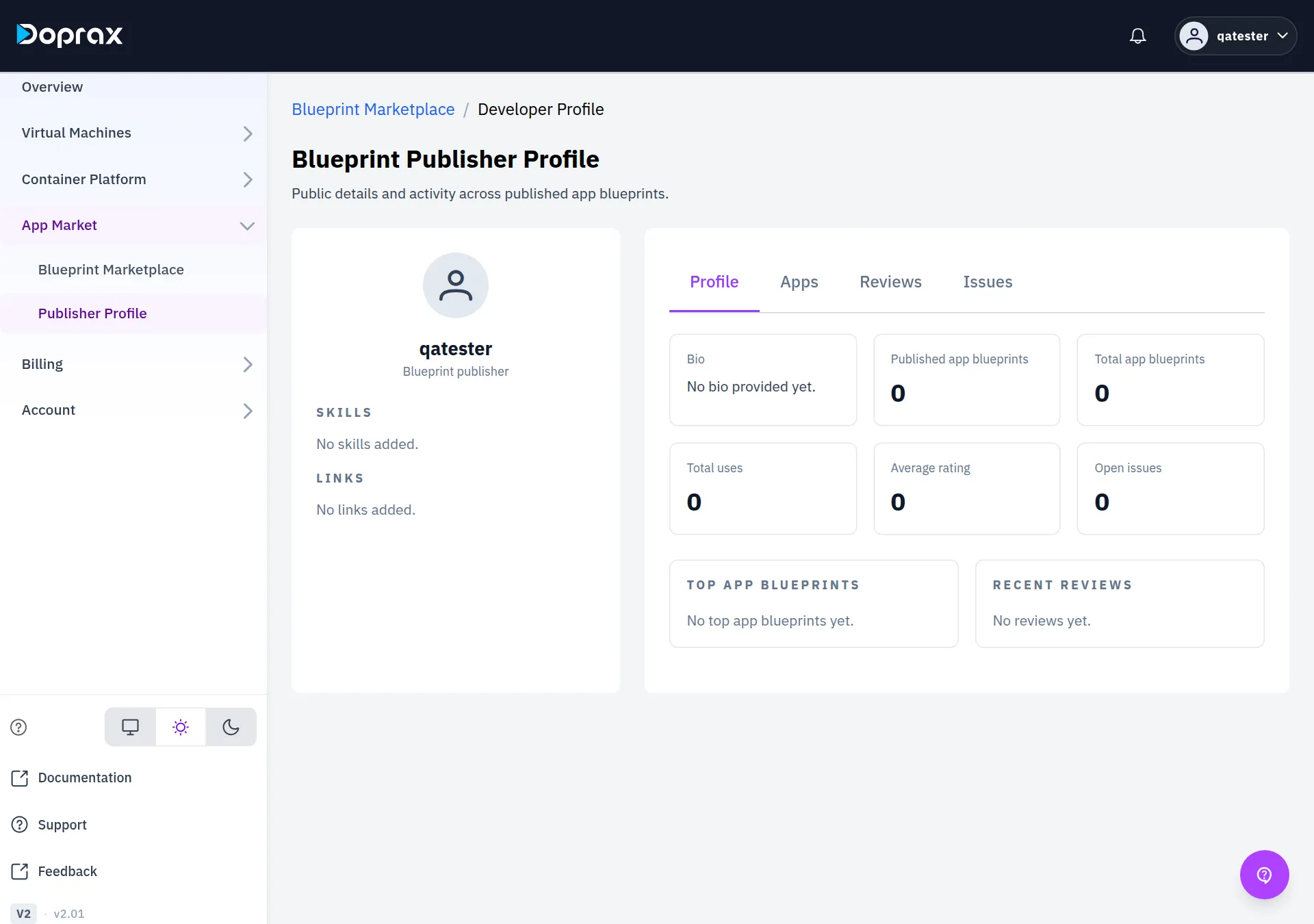
Task: View the Issues tab
Action: point(988,282)
